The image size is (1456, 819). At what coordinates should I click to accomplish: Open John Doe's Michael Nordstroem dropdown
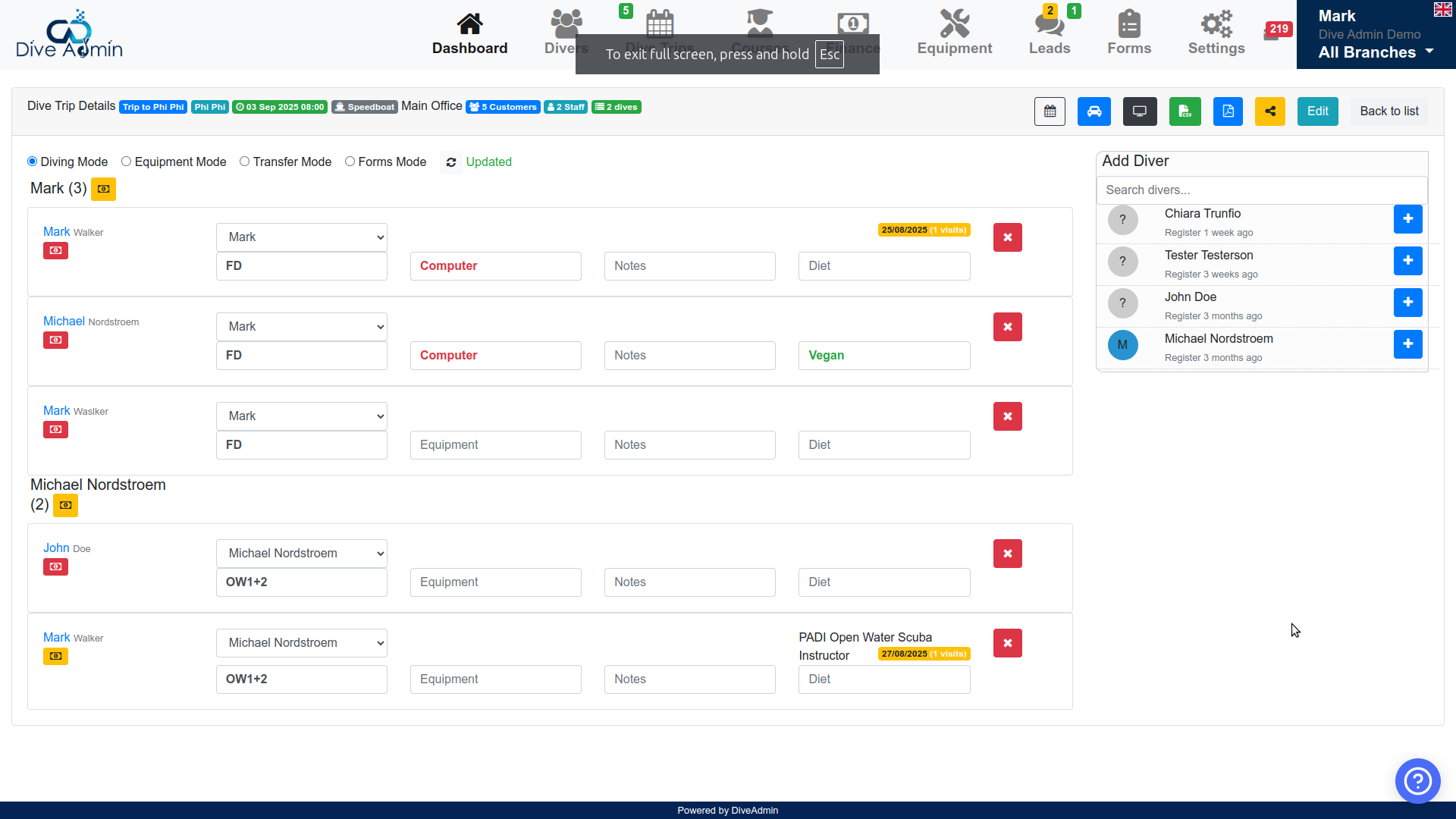point(301,554)
